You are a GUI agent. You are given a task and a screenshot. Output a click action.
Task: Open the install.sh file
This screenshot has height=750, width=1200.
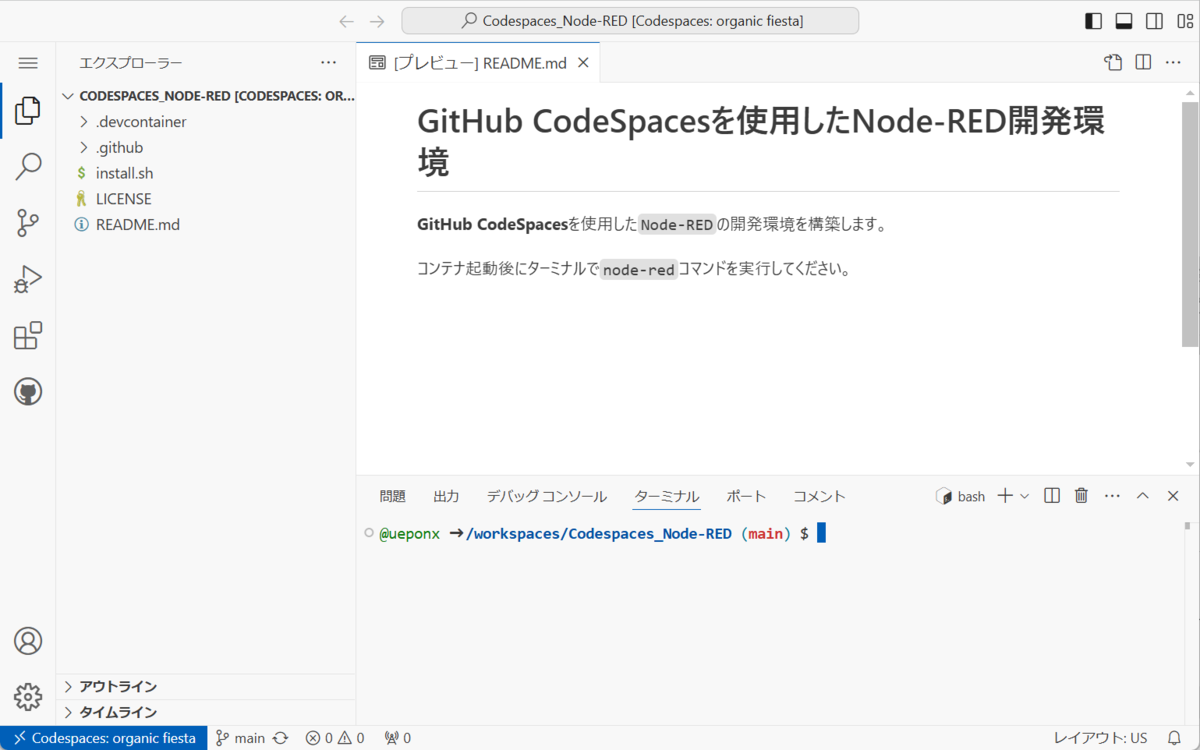(x=205, y=173)
